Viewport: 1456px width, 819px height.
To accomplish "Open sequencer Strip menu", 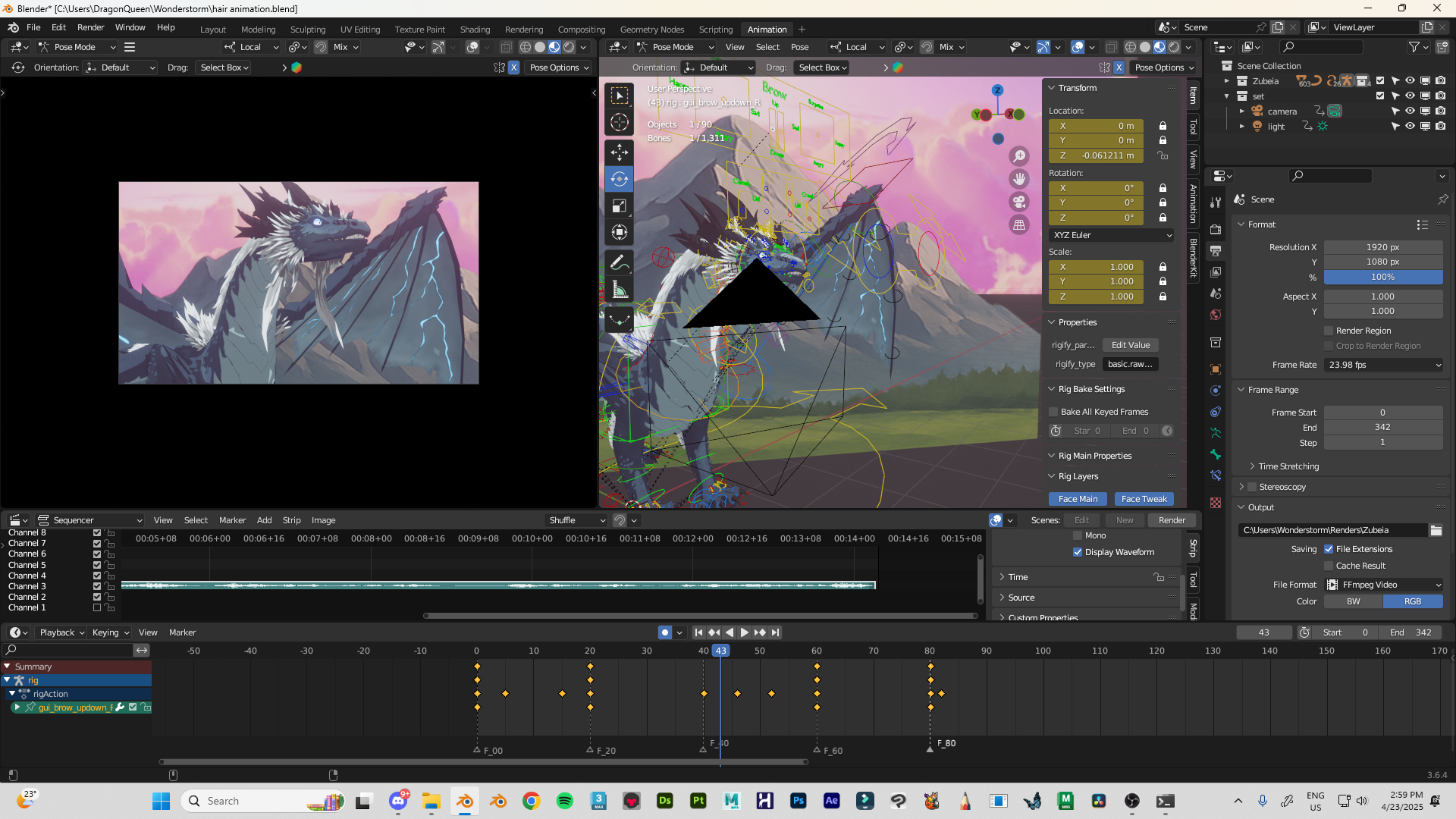I will tap(291, 520).
